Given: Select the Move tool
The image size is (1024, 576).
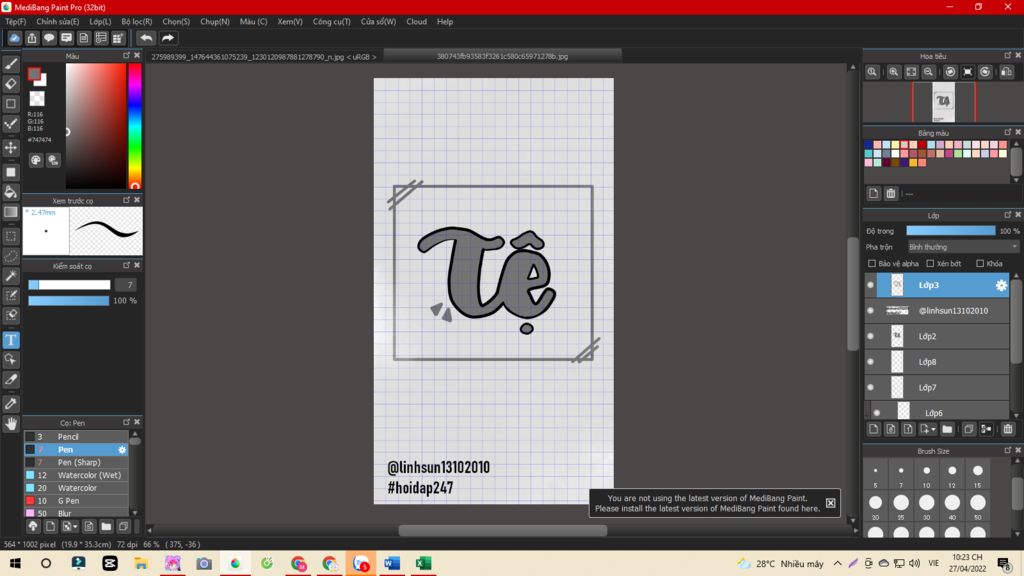Looking at the screenshot, I should (11, 148).
